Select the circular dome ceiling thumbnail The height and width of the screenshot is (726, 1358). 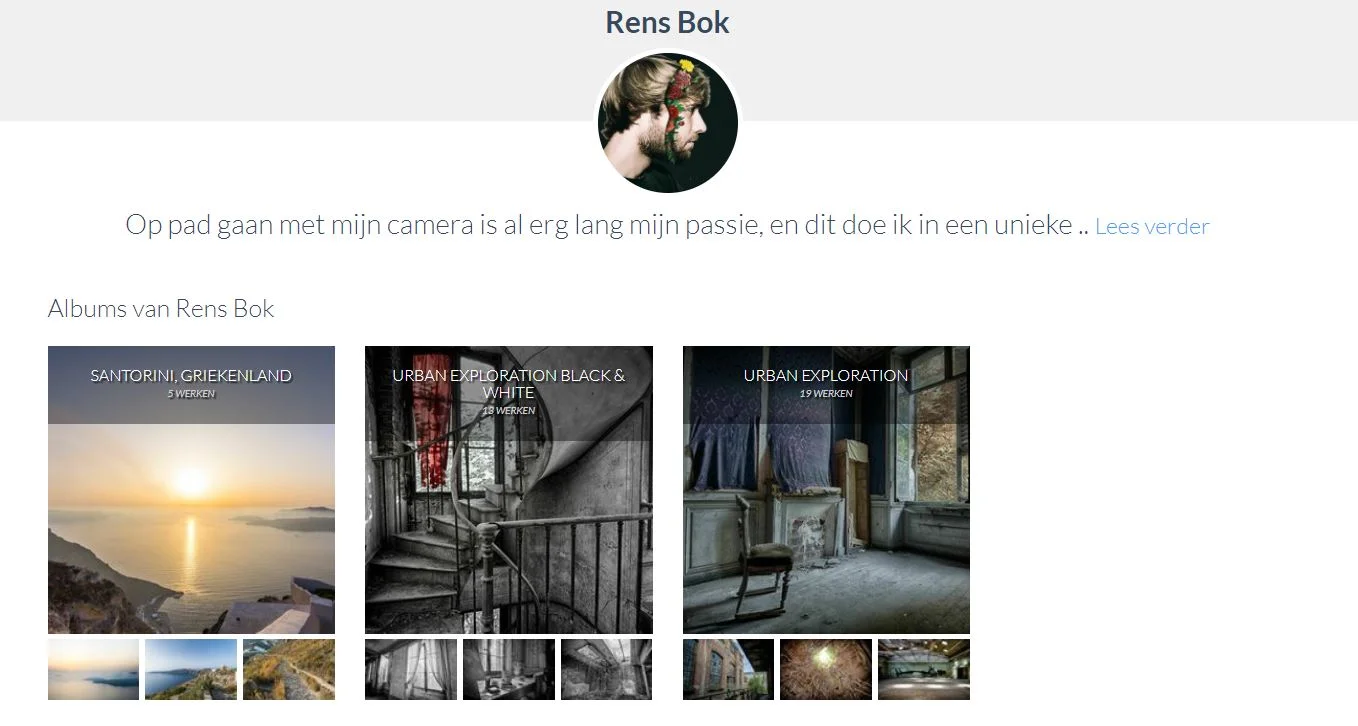pyautogui.click(x=826, y=670)
